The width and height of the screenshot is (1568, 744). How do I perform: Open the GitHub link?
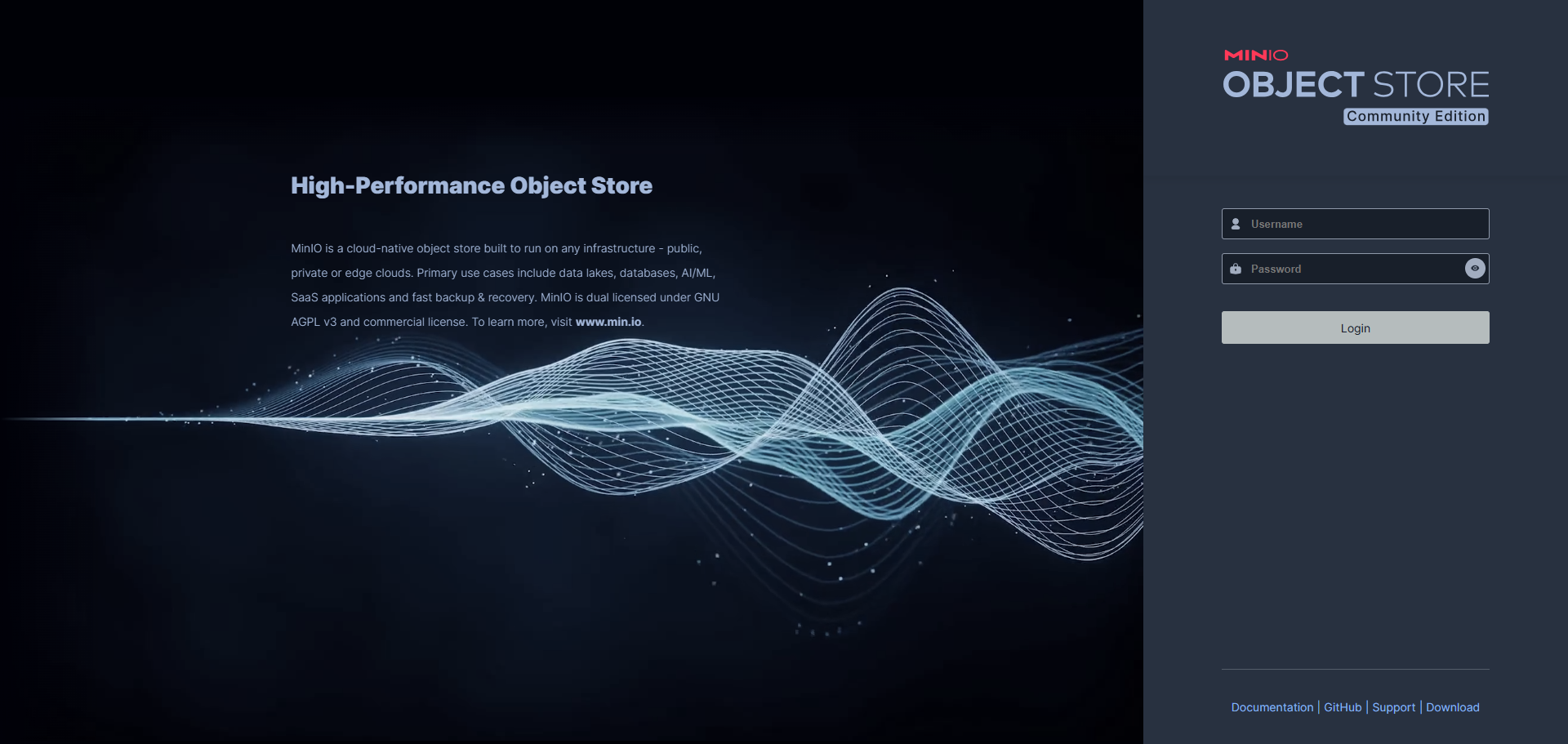pyautogui.click(x=1343, y=707)
